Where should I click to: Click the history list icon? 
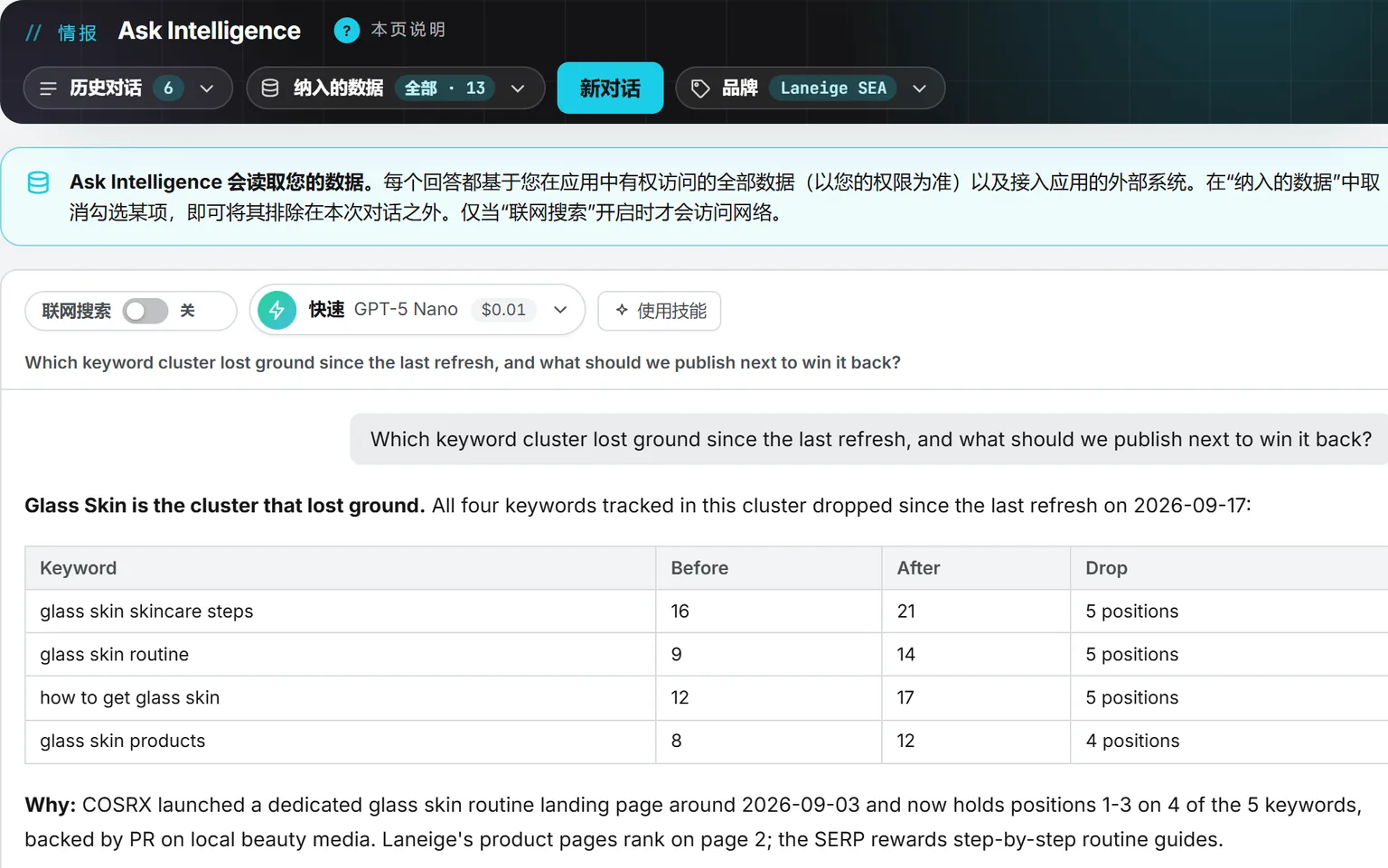(49, 89)
